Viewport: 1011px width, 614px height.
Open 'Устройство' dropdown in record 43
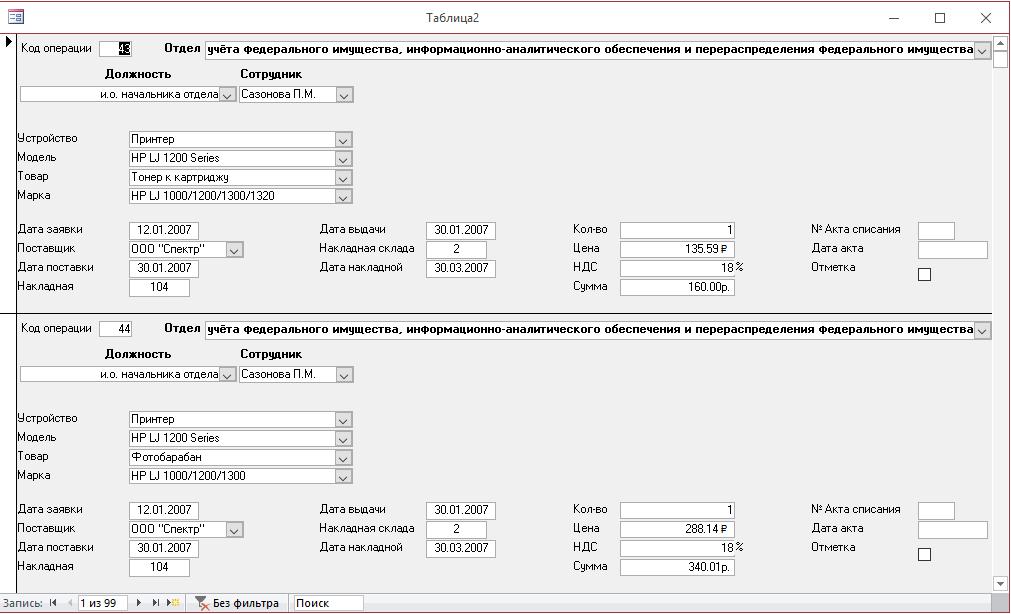click(x=343, y=140)
